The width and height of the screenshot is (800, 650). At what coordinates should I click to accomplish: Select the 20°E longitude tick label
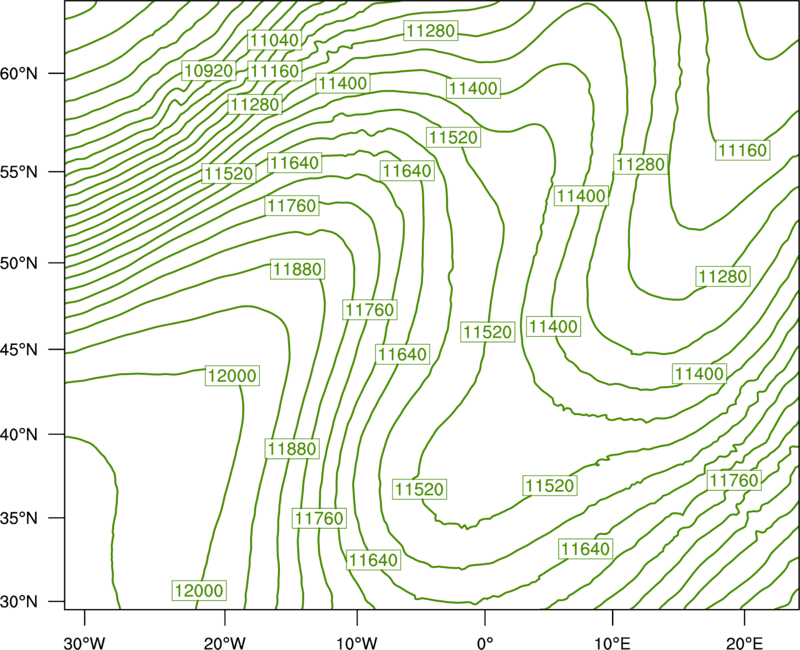pyautogui.click(x=744, y=643)
